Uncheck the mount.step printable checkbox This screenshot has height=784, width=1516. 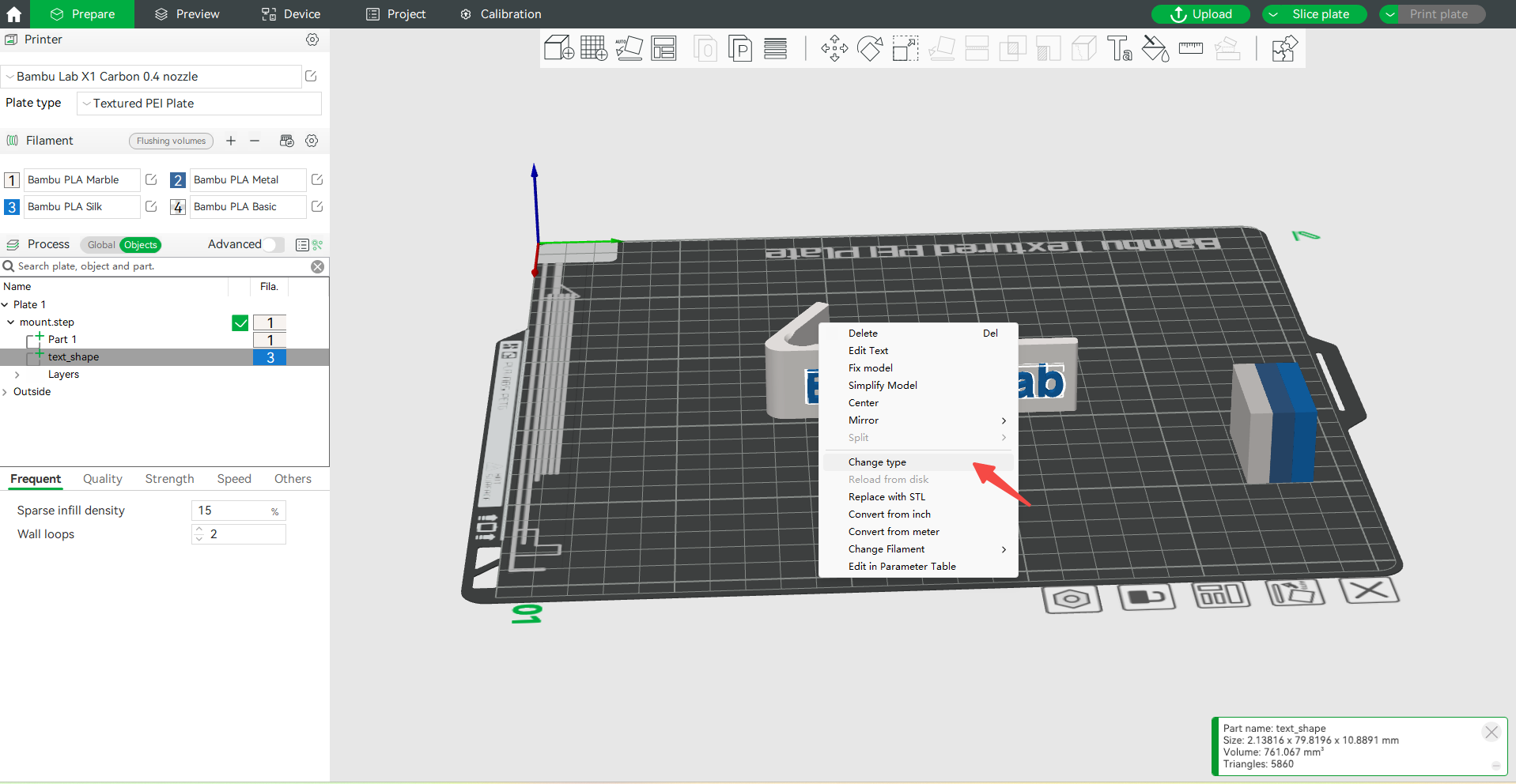click(240, 322)
